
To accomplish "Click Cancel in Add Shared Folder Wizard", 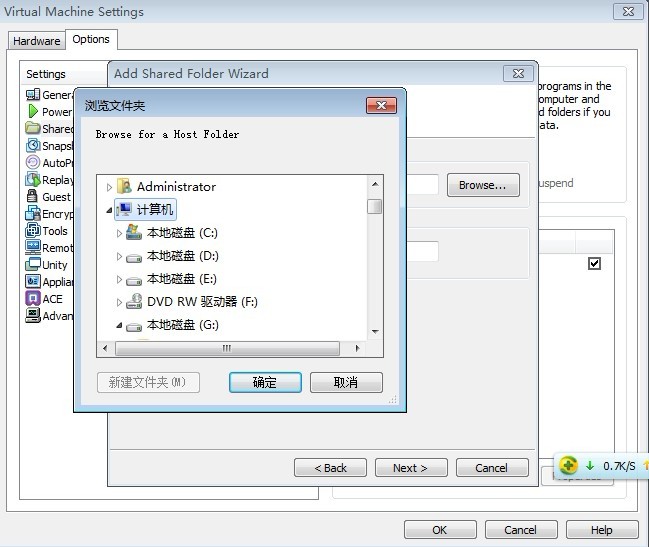I will 492,468.
